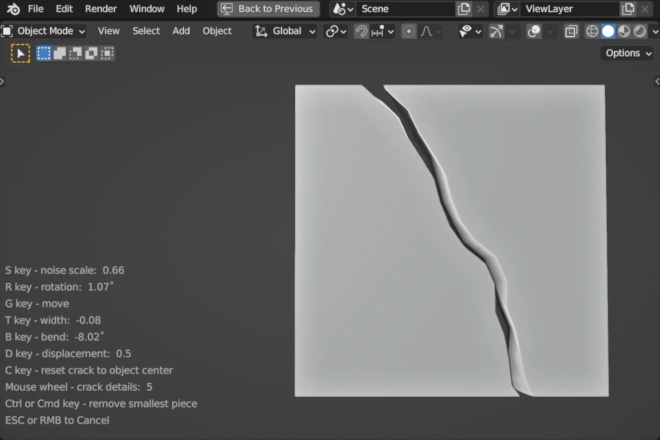Open the pivot point dropdown
This screenshot has width=660, height=440.
click(336, 31)
